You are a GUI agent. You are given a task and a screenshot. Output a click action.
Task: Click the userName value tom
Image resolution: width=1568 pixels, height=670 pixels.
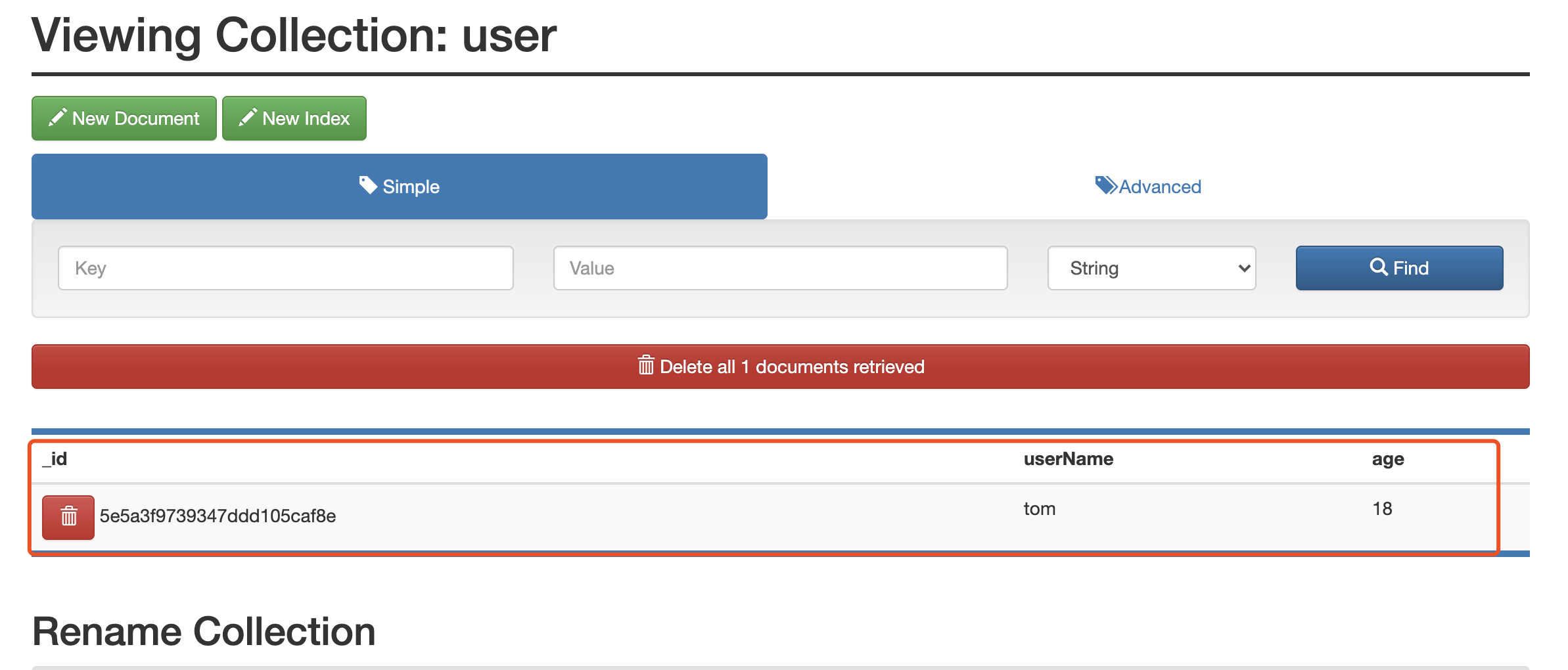pyautogui.click(x=1039, y=509)
